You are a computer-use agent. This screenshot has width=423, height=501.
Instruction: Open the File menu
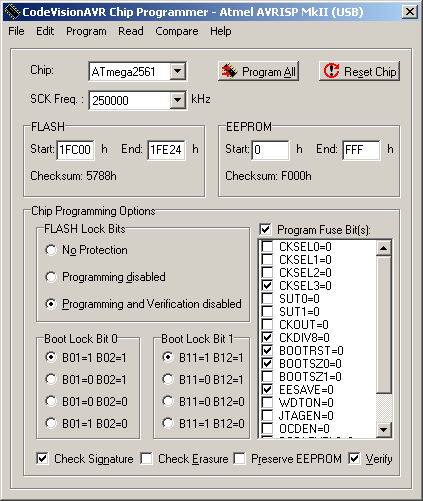pyautogui.click(x=16, y=31)
